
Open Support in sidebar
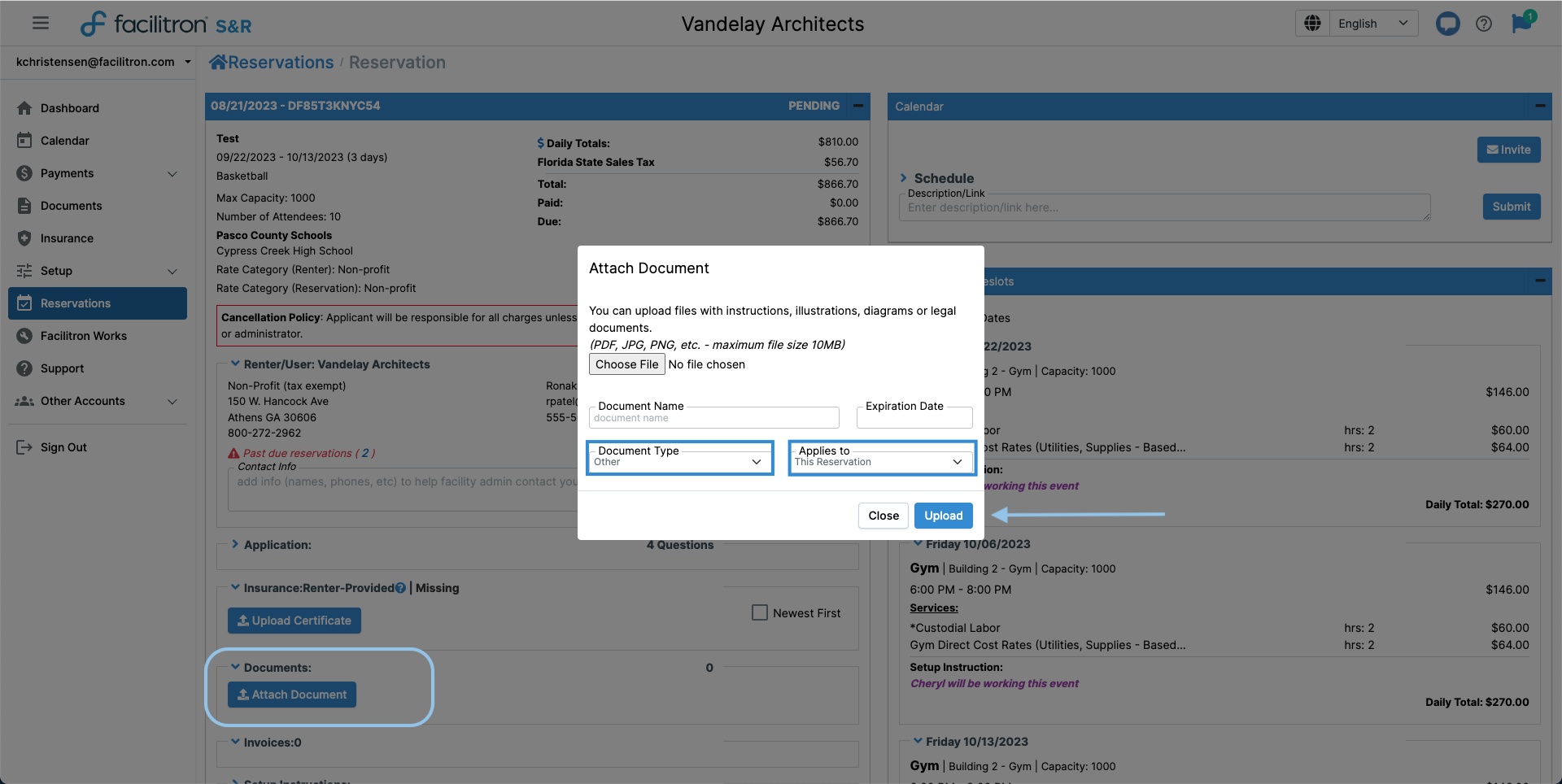(x=98, y=368)
